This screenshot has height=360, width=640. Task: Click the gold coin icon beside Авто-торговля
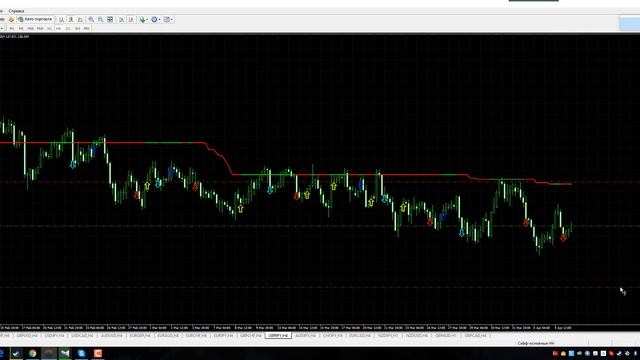click(x=11, y=19)
